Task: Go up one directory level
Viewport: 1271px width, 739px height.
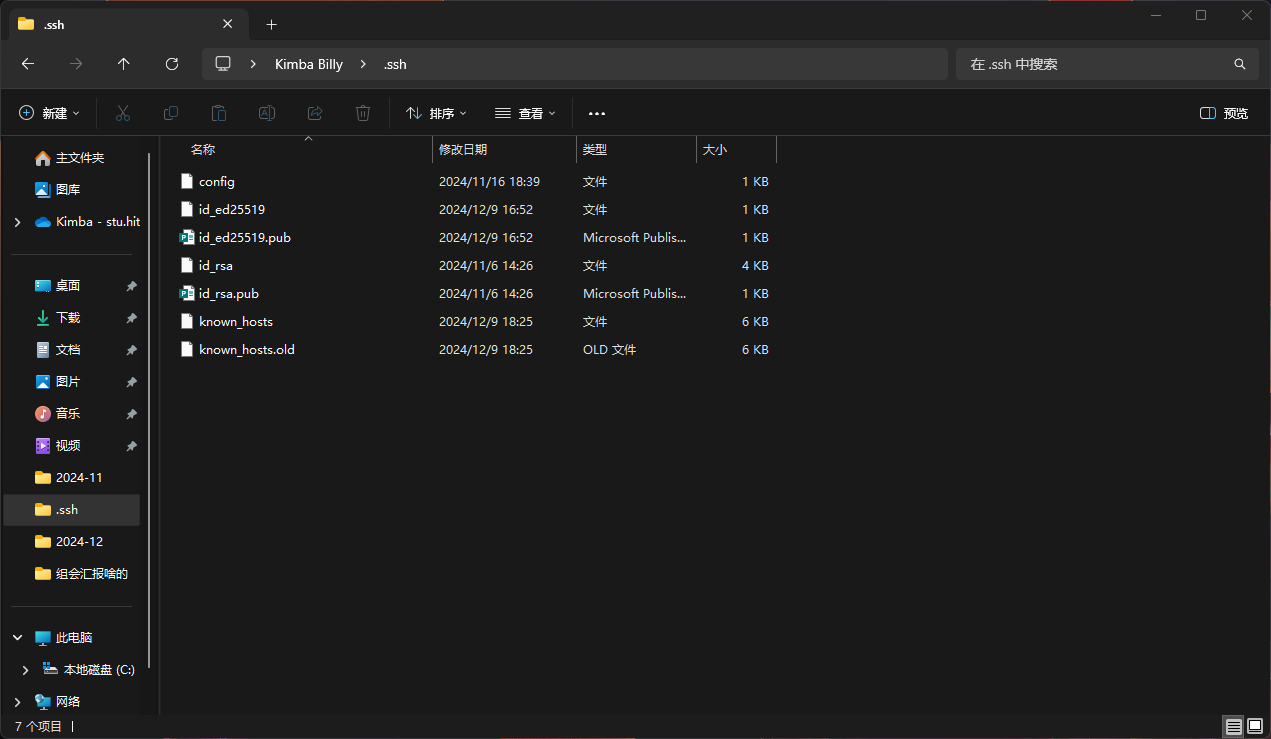Action: (124, 64)
